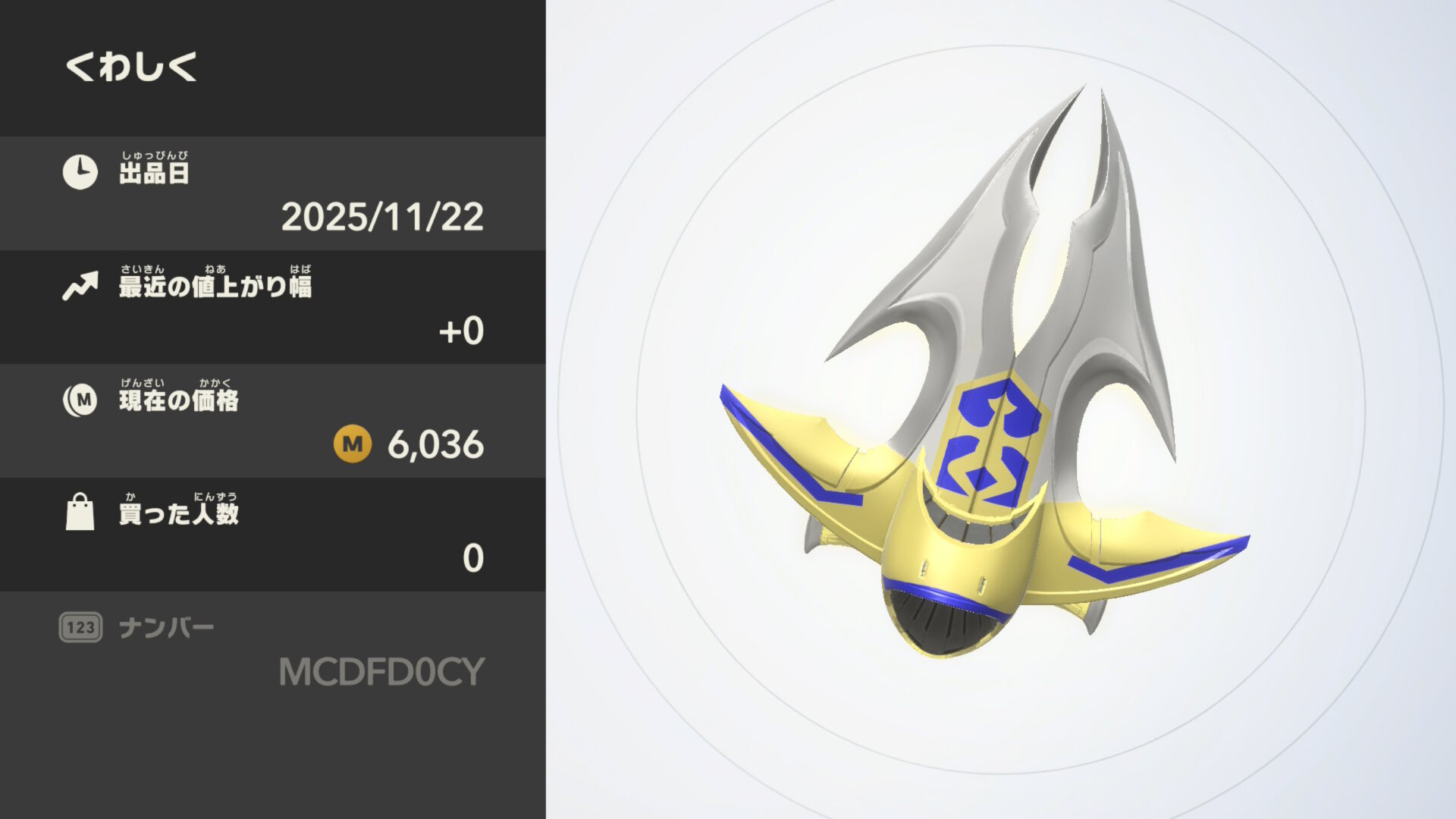Click the shopping bag icon

pos(80,512)
